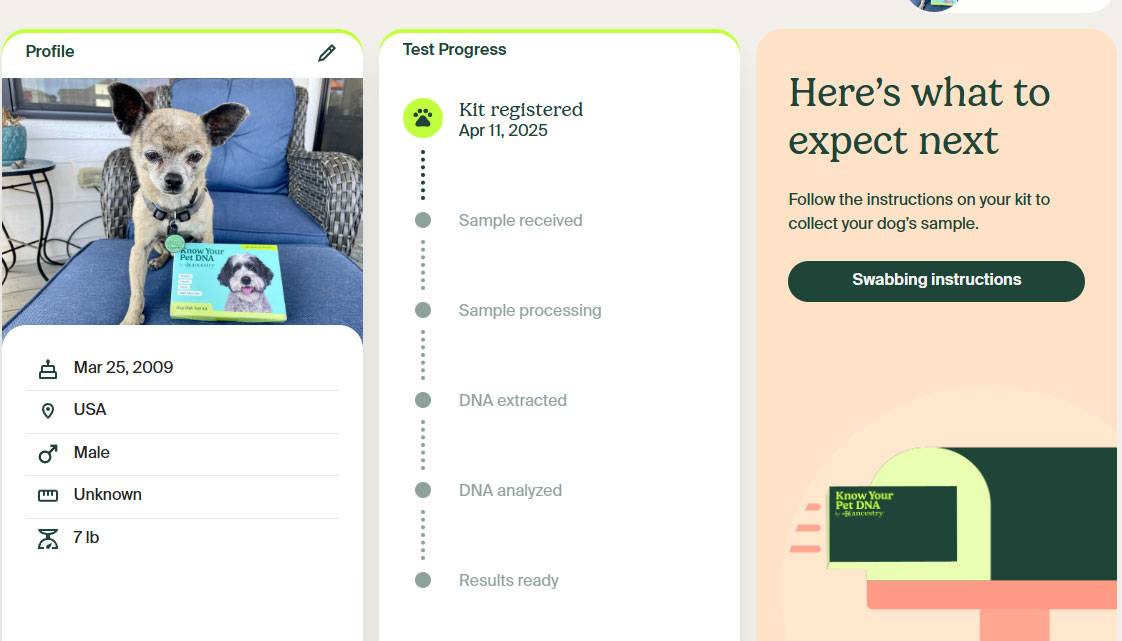Click the ruler icon next to Unknown
1122x641 pixels.
click(x=47, y=495)
